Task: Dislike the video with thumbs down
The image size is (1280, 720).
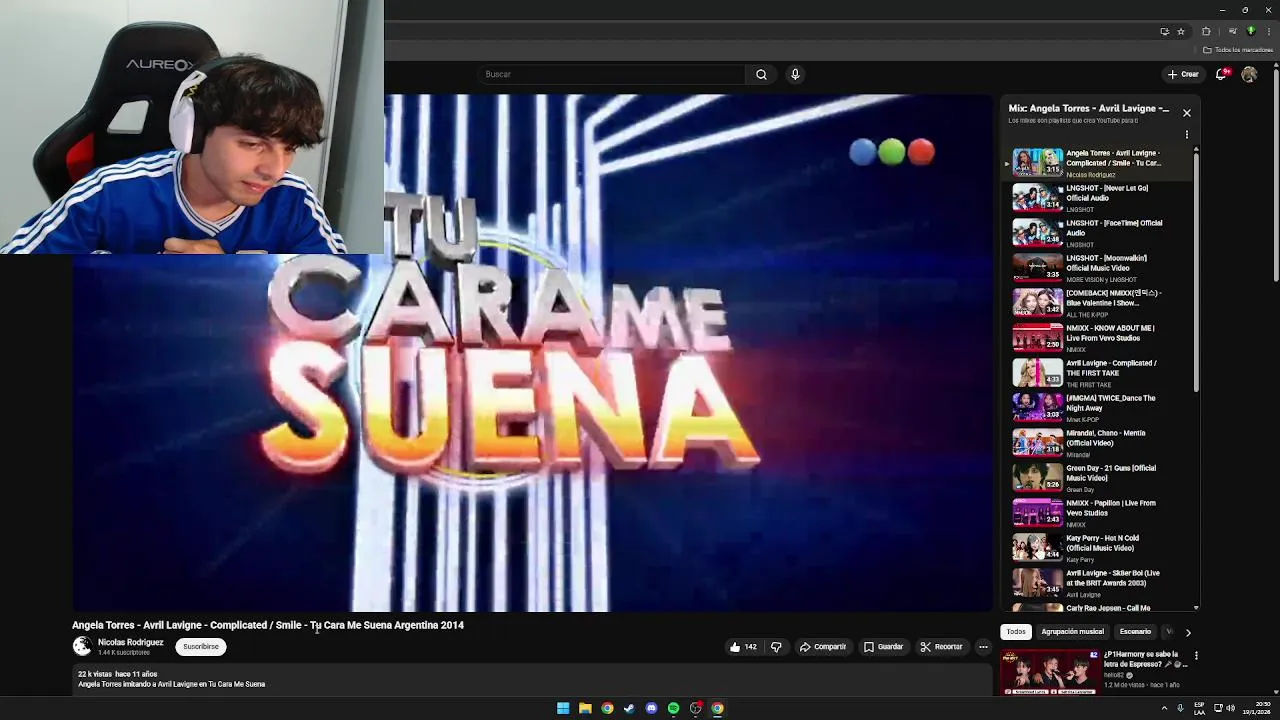Action: 776,647
